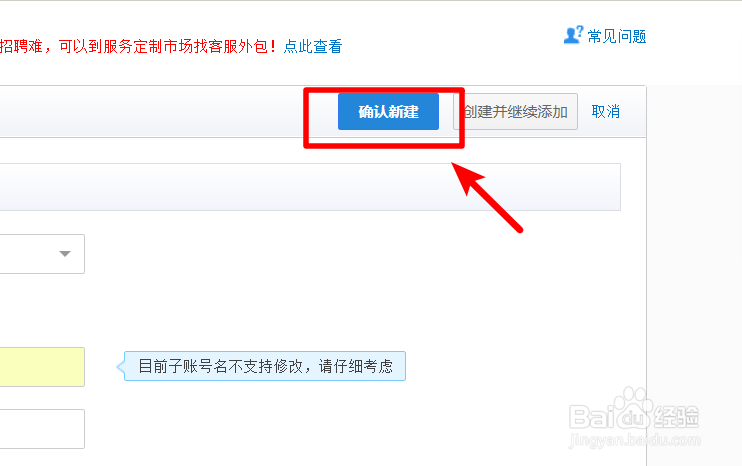742x466 pixels.
Task: Click the 常见问题 person-question icon
Action: point(573,35)
